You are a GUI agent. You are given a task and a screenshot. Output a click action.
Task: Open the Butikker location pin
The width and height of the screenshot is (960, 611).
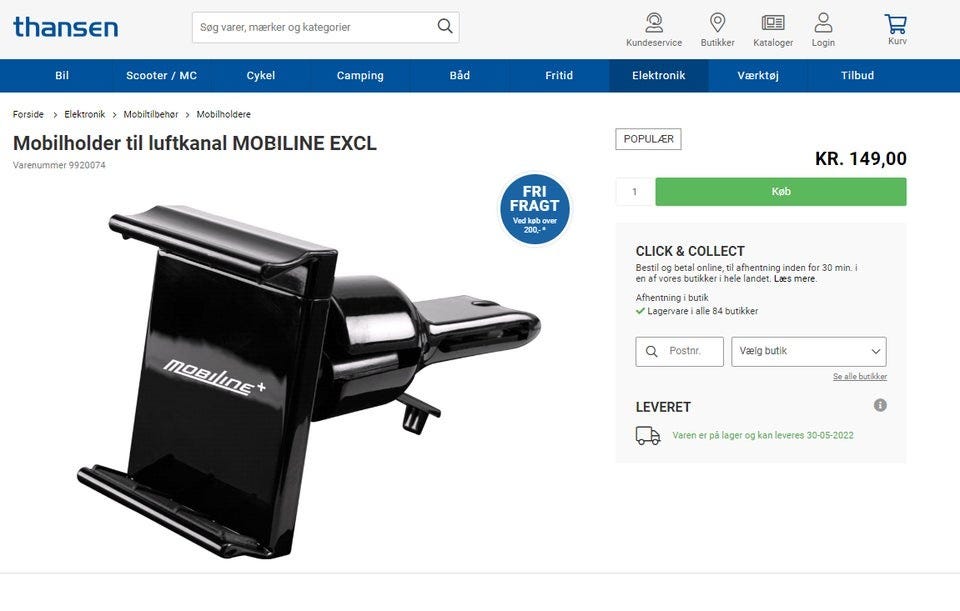tap(718, 23)
